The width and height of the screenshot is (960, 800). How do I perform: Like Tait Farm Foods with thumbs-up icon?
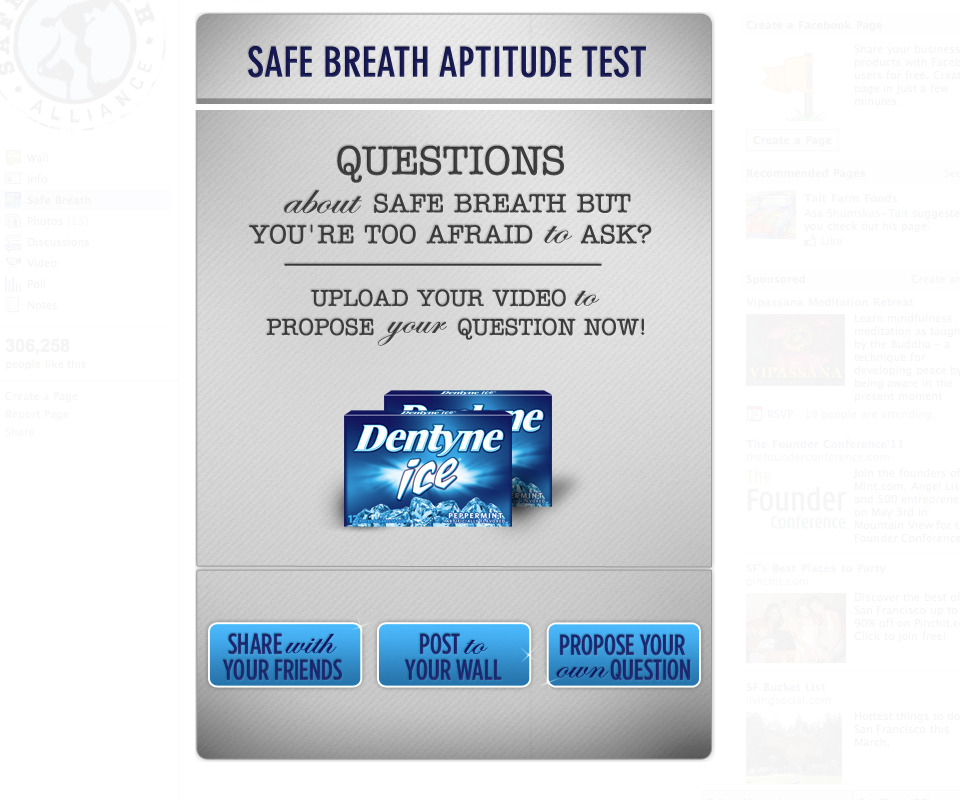click(810, 241)
